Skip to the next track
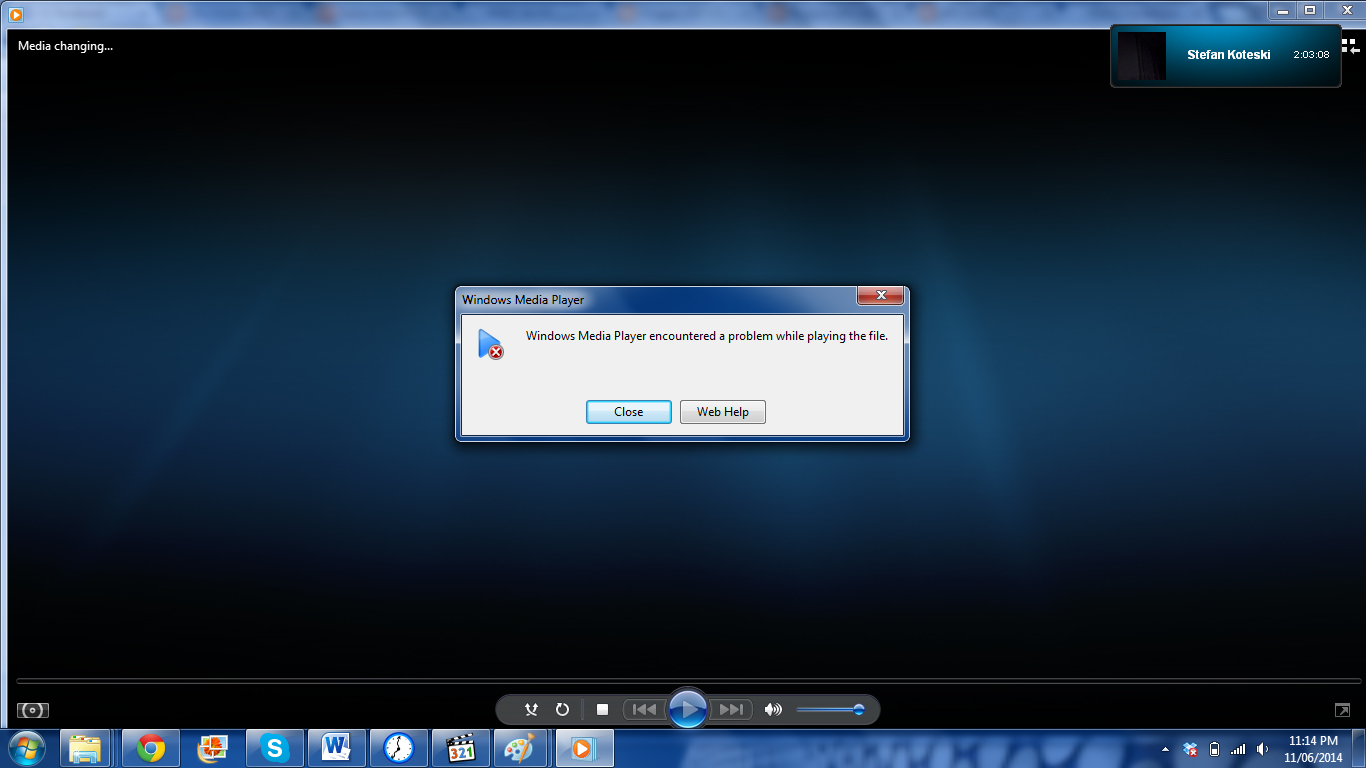This screenshot has width=1366, height=768. pyautogui.click(x=731, y=709)
